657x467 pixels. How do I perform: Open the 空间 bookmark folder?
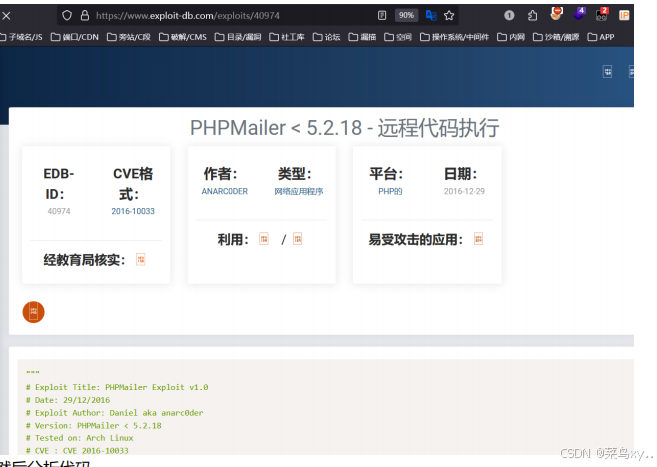click(398, 37)
